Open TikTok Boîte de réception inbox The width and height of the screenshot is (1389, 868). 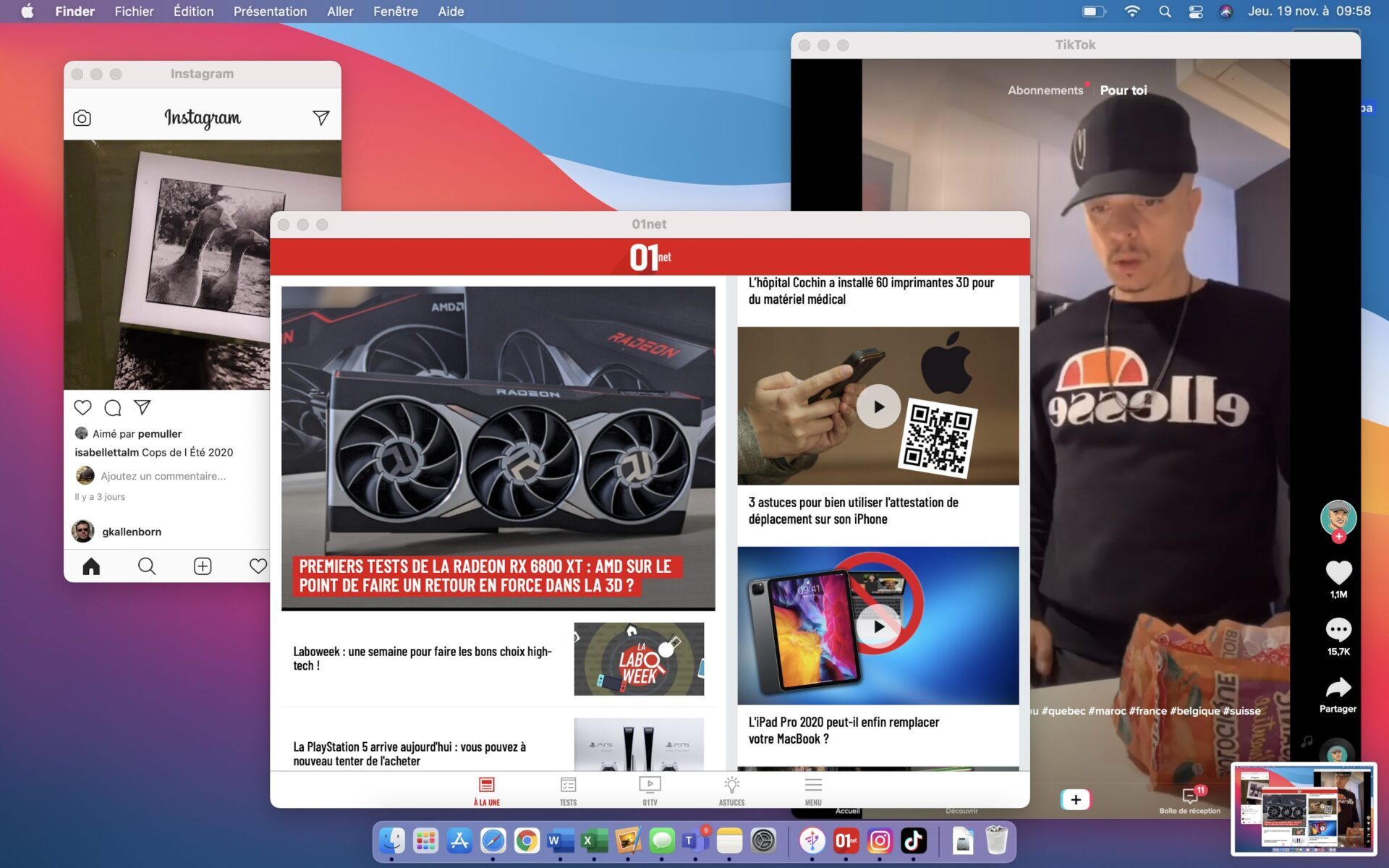(1190, 801)
